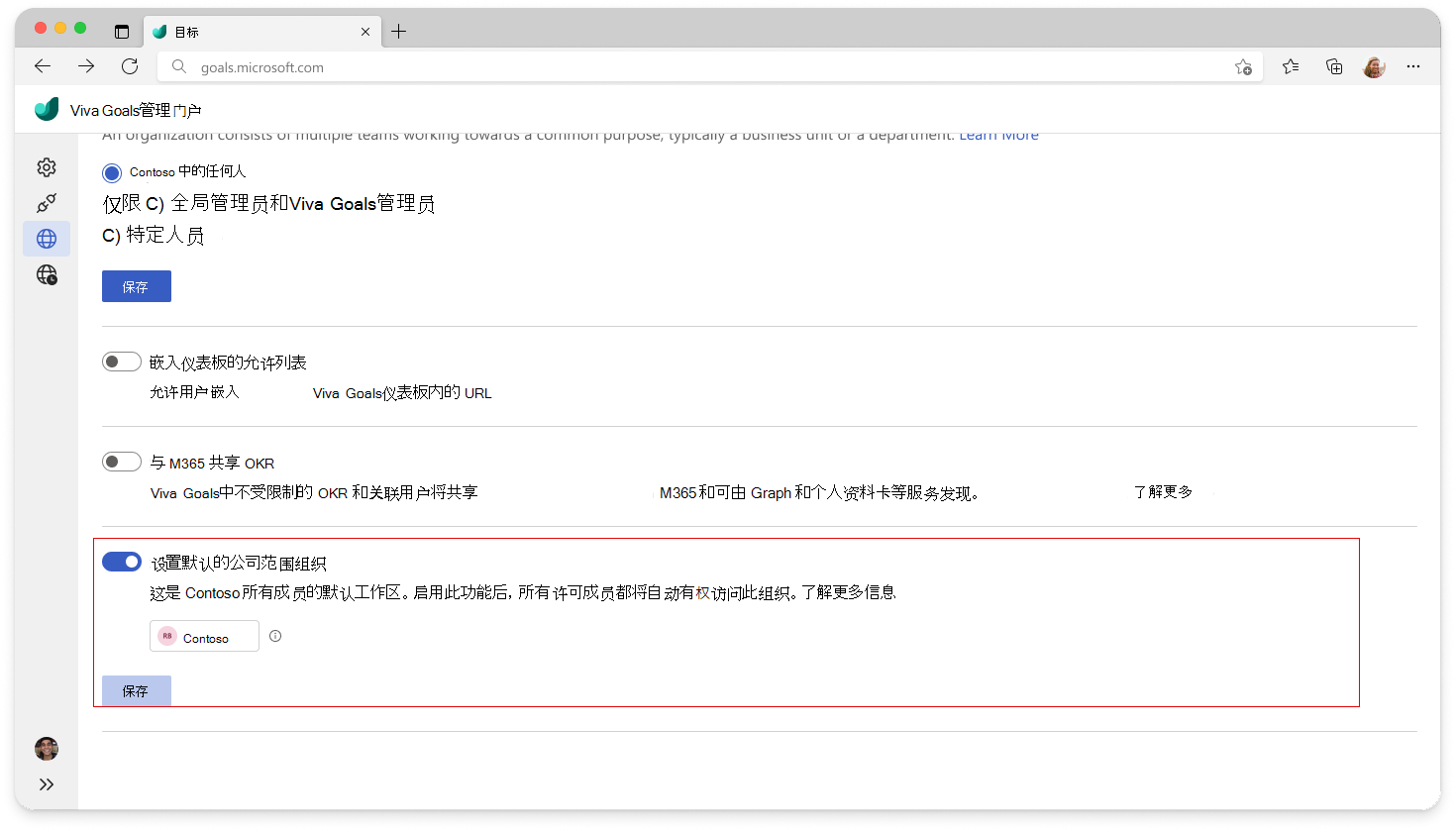The width and height of the screenshot is (1456, 831).
Task: Open user avatar at sidebar bottom
Action: [47, 749]
